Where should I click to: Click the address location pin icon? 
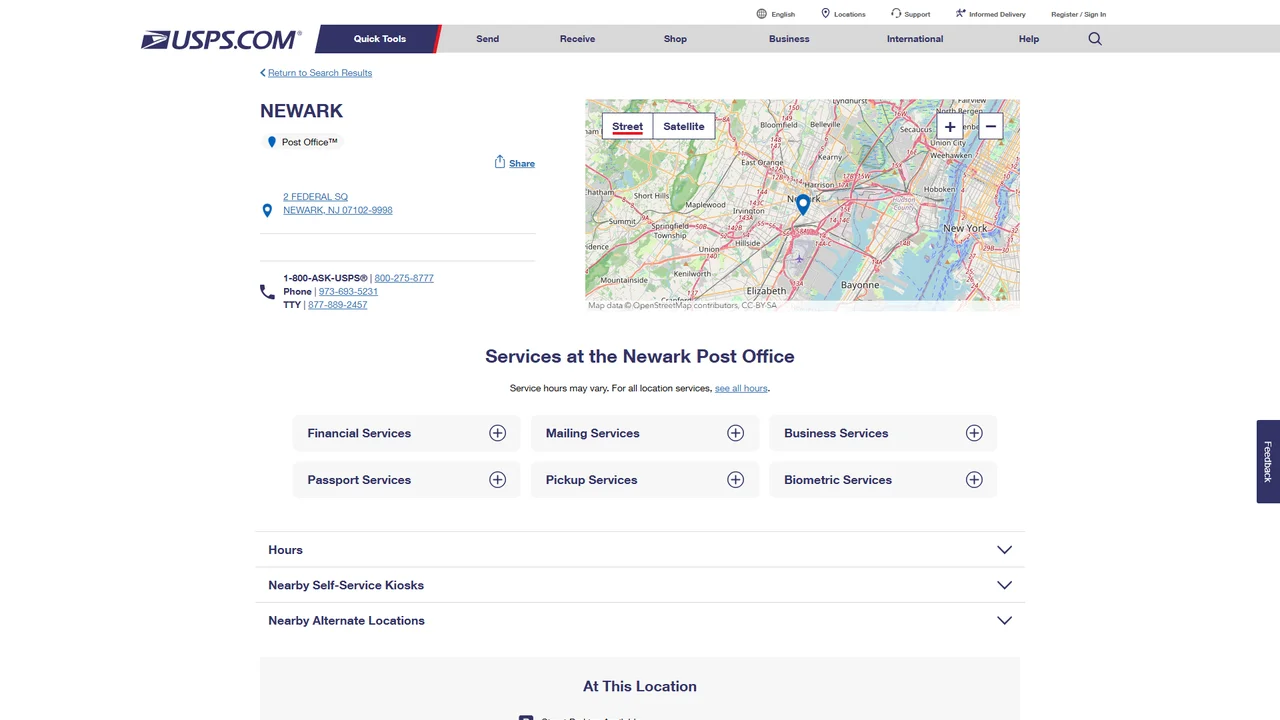pyautogui.click(x=267, y=210)
